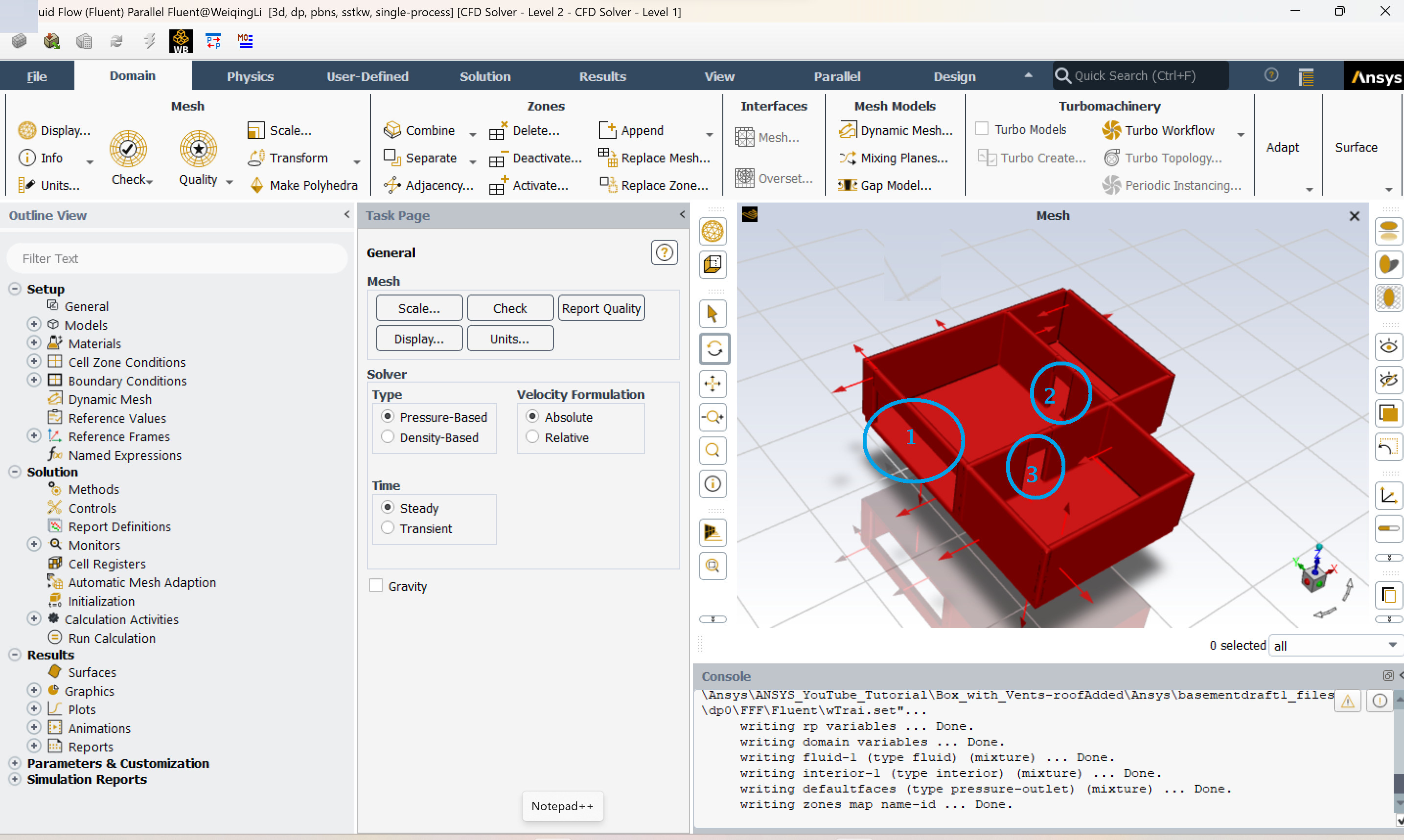The image size is (1404, 840).
Task: Open the Results ribbon tab
Action: tap(602, 76)
